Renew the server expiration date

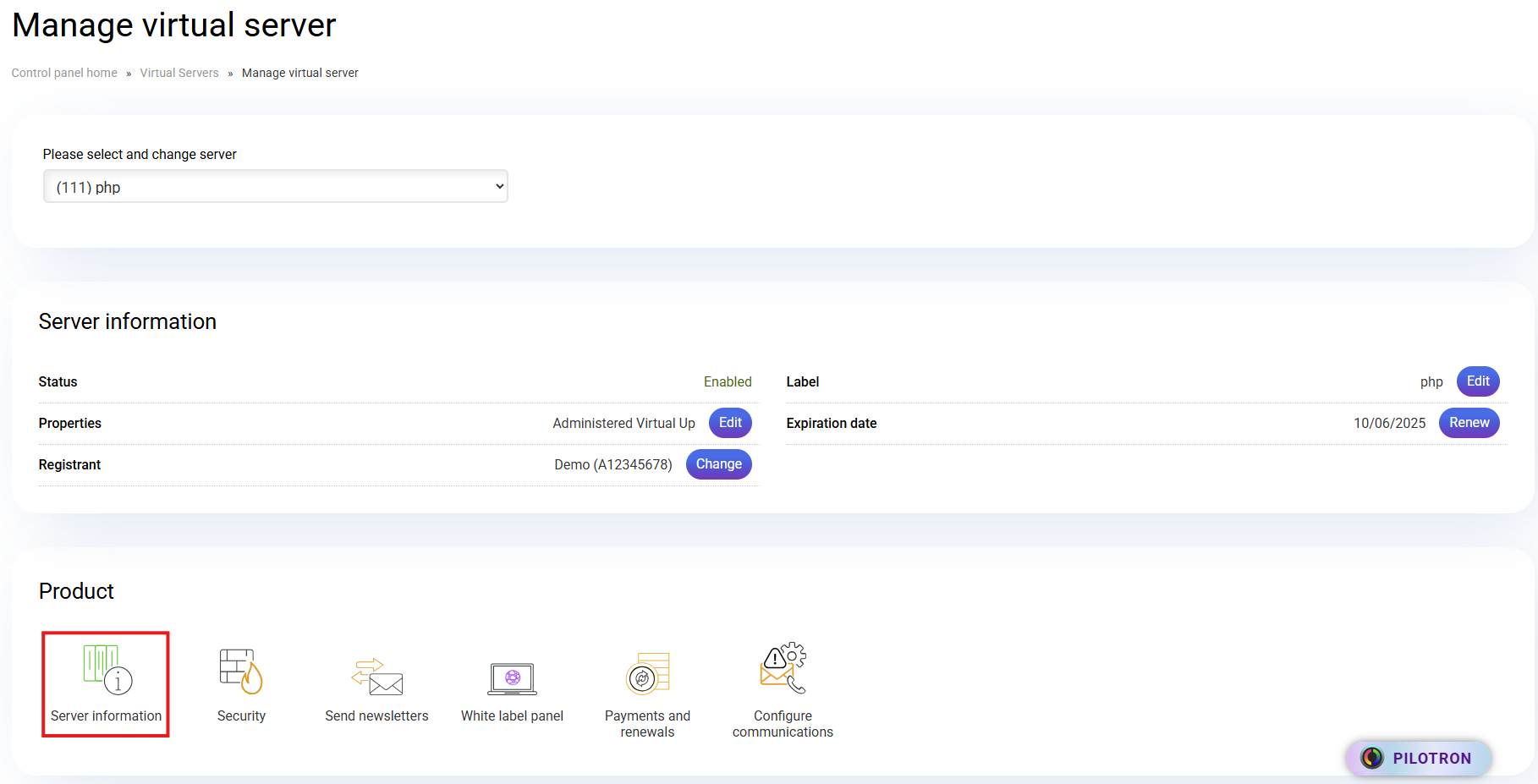(1469, 423)
